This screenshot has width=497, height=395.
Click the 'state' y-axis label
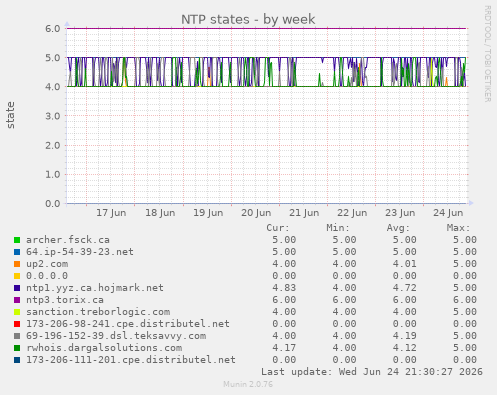coord(11,115)
